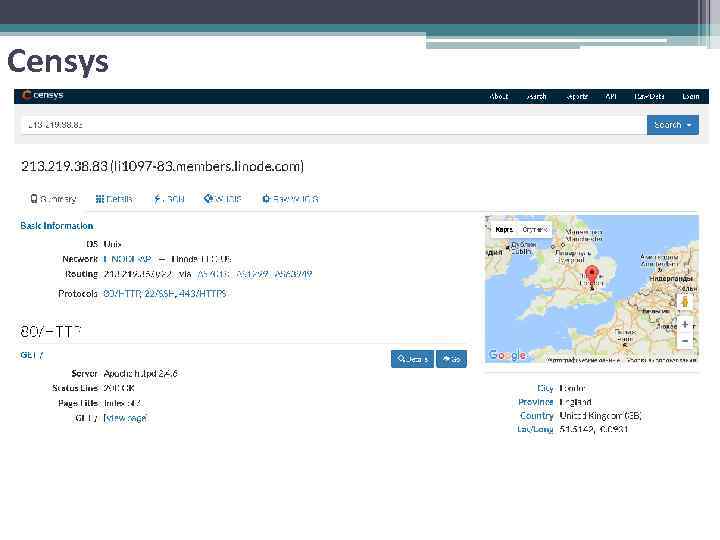Viewport: 720px width, 540px height.
Task: Click the blue Go button for 80/HTTP
Action: (x=451, y=359)
